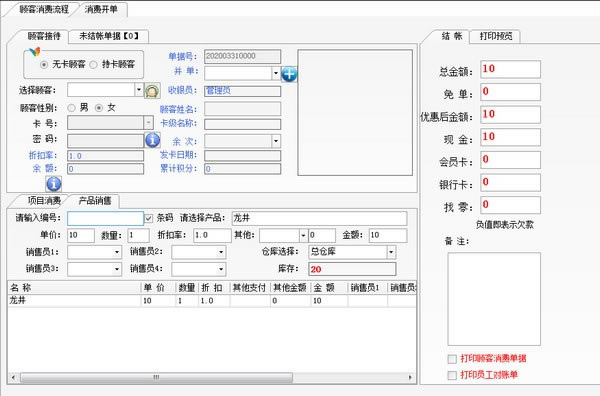Click the 请输入编号 input field

[105, 218]
